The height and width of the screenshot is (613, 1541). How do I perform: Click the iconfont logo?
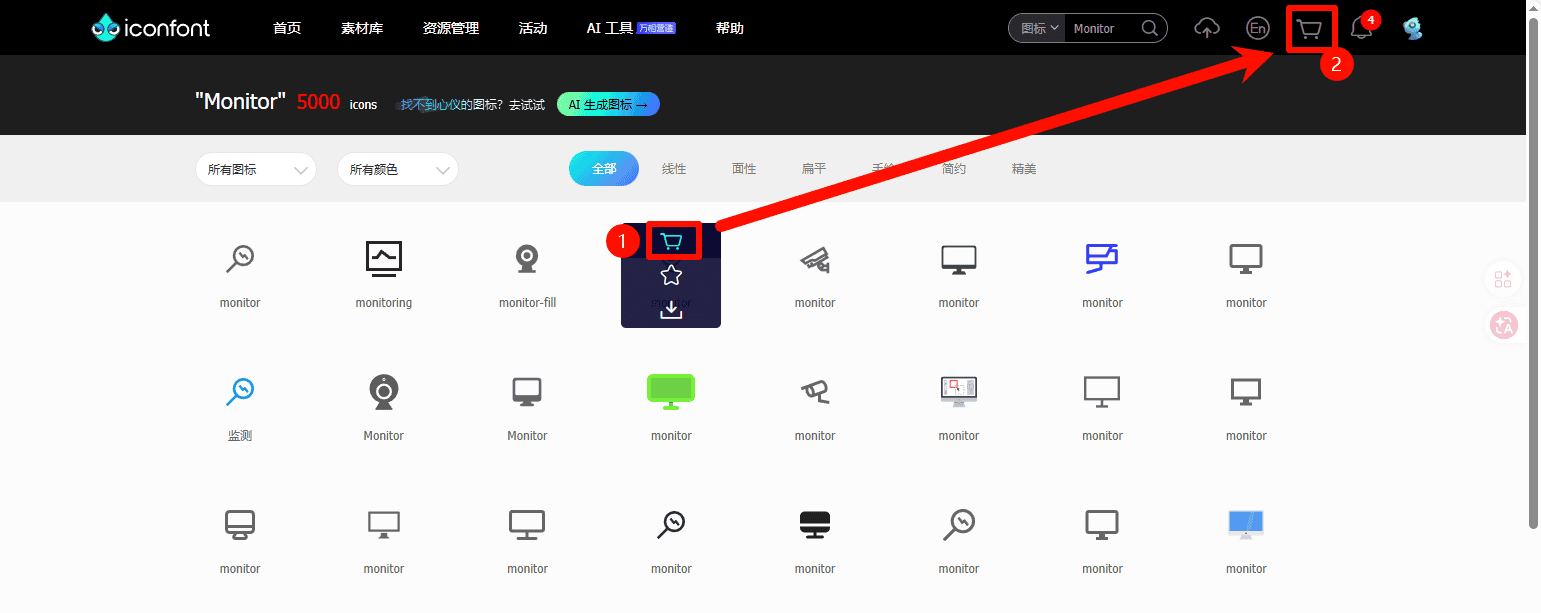coord(150,27)
